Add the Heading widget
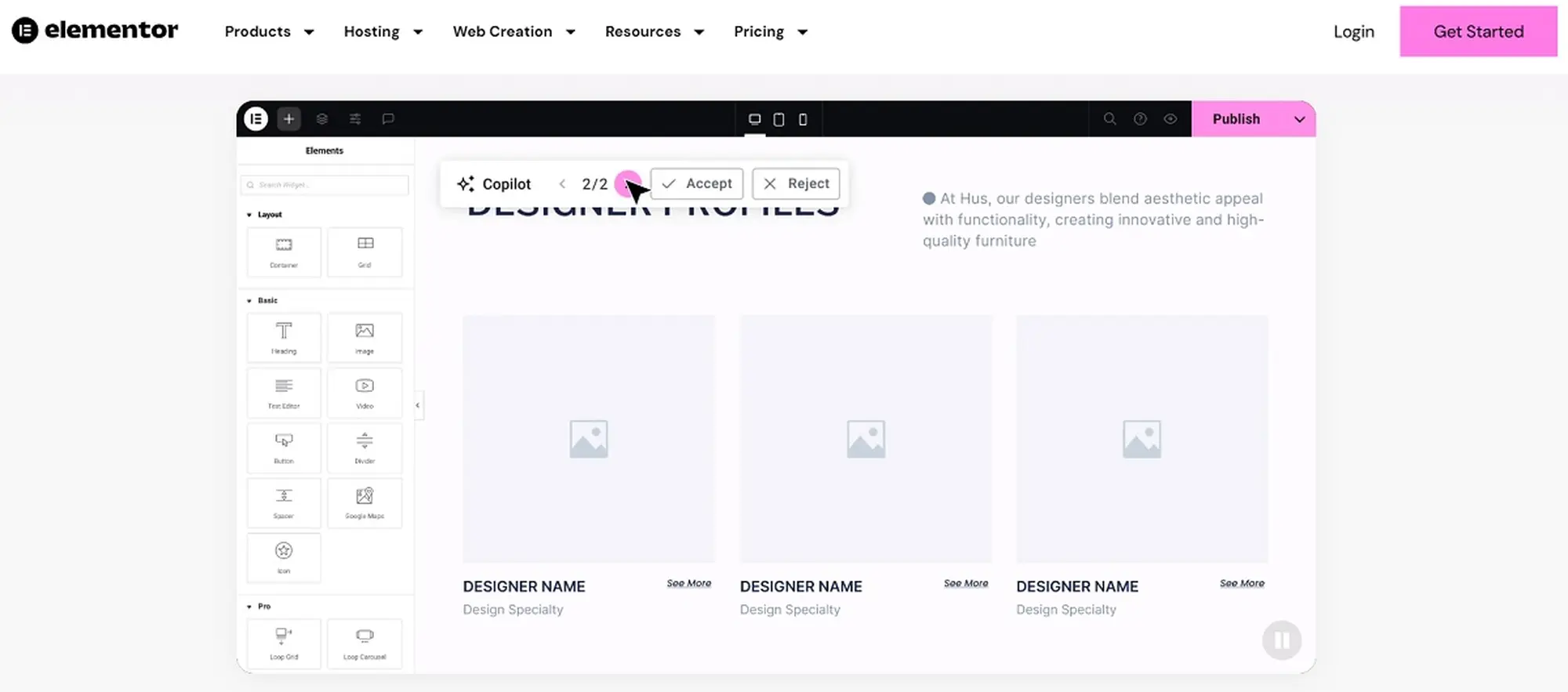 [284, 338]
